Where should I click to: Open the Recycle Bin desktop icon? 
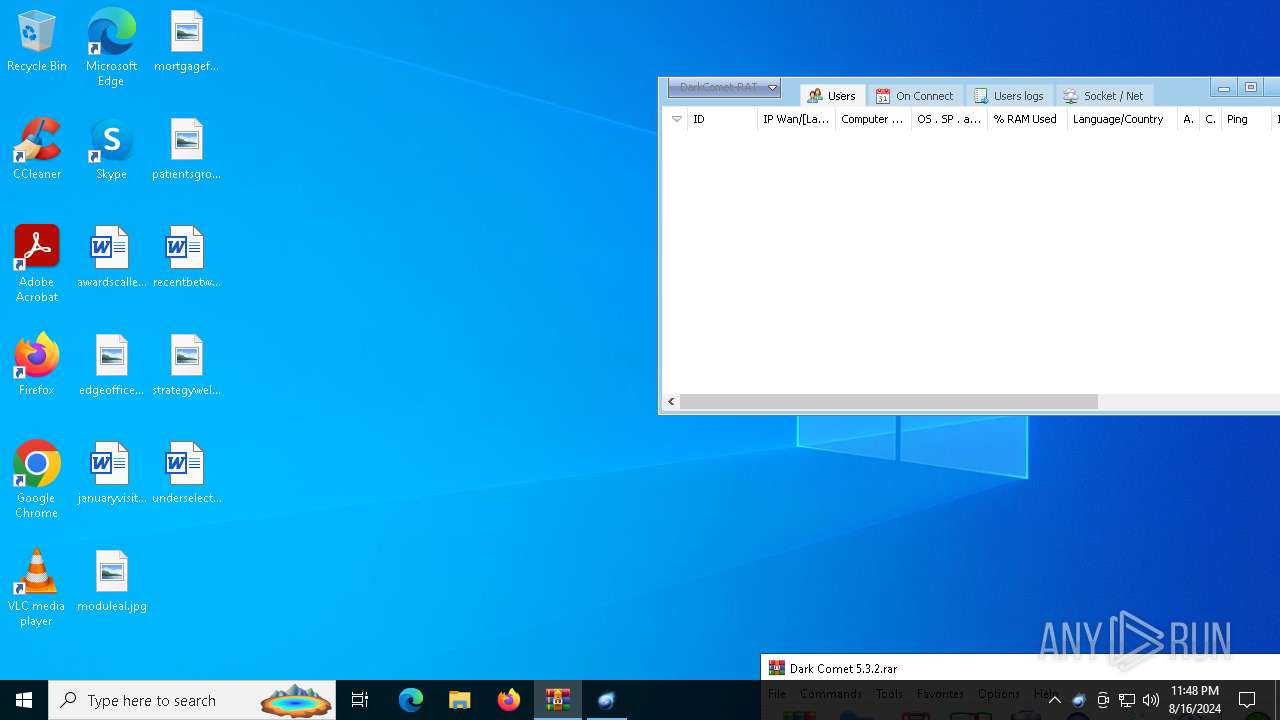(37, 42)
